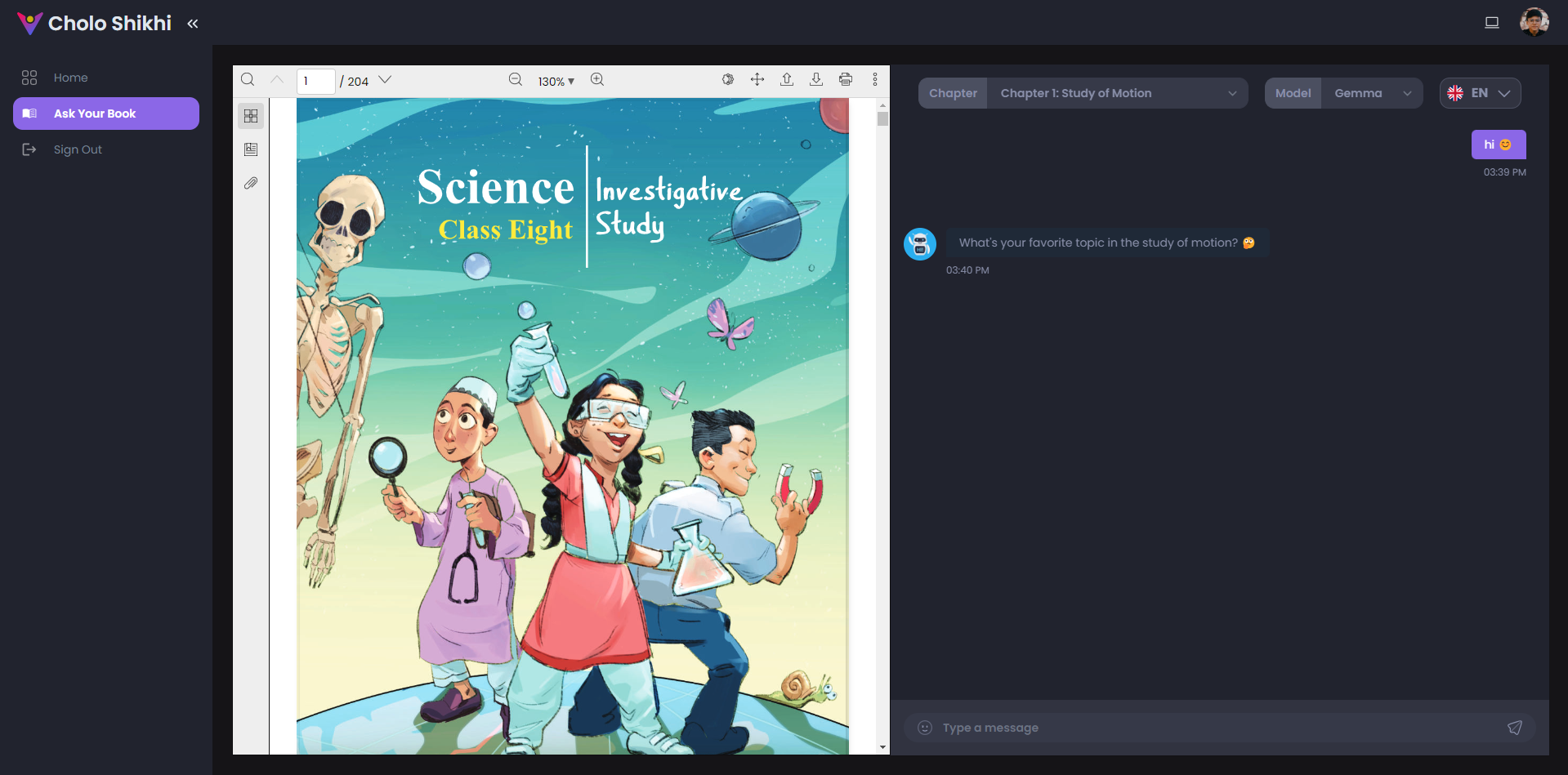Download the PDF document
Screen dimensions: 1568x775
point(816,80)
